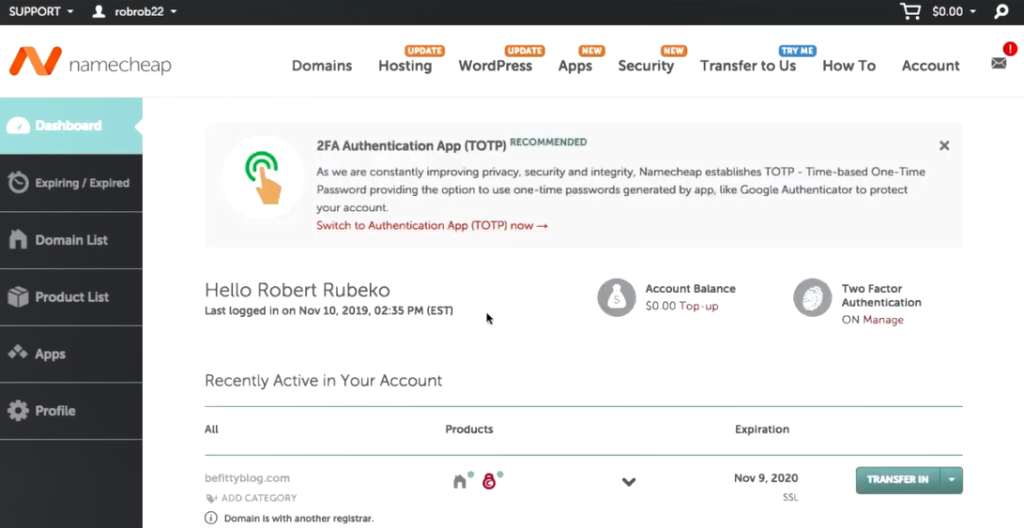Click the Apps diamonds icon
This screenshot has width=1024, height=528.
coord(18,353)
